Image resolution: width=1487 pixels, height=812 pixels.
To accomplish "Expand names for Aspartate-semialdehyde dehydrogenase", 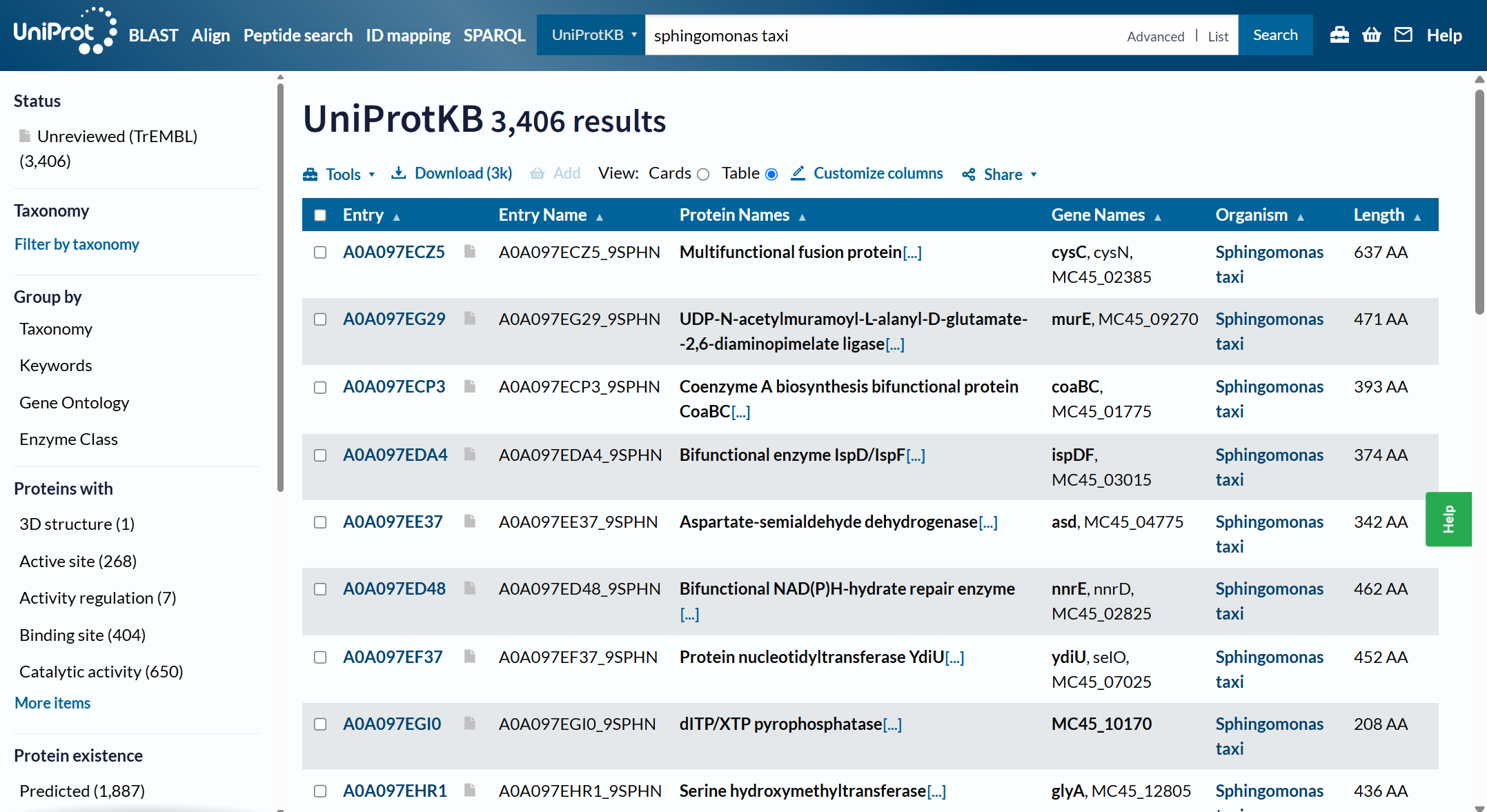I will [988, 522].
